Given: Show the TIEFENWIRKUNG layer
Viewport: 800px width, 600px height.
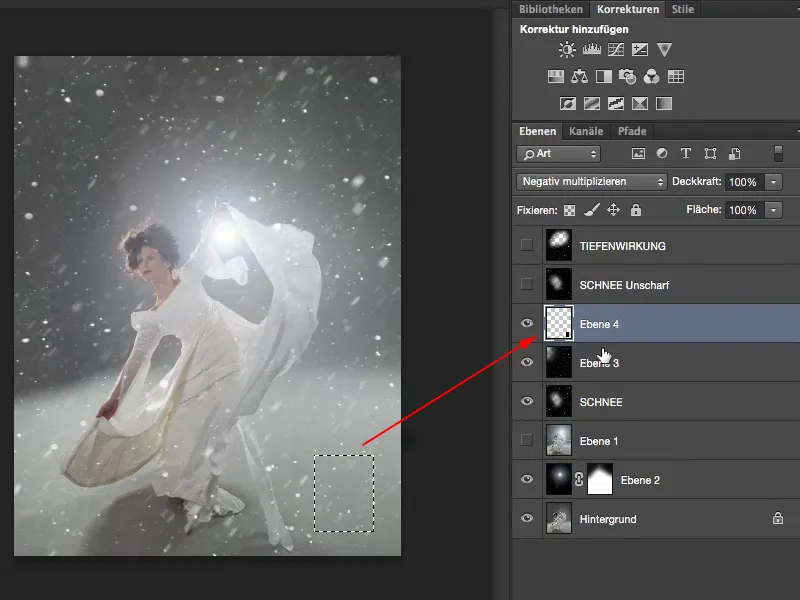Looking at the screenshot, I should pyautogui.click(x=527, y=245).
